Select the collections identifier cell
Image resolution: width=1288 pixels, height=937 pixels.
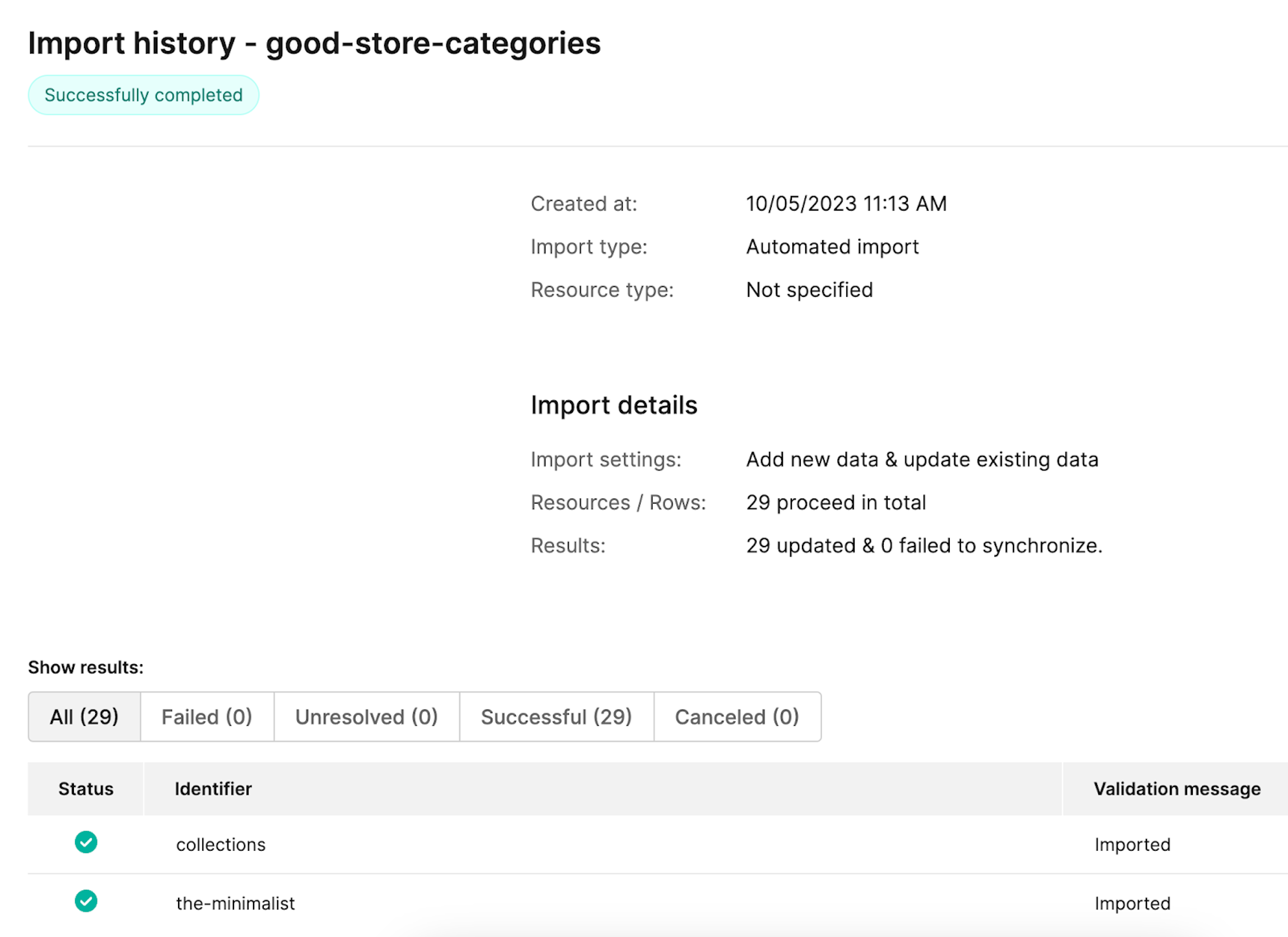(x=220, y=845)
